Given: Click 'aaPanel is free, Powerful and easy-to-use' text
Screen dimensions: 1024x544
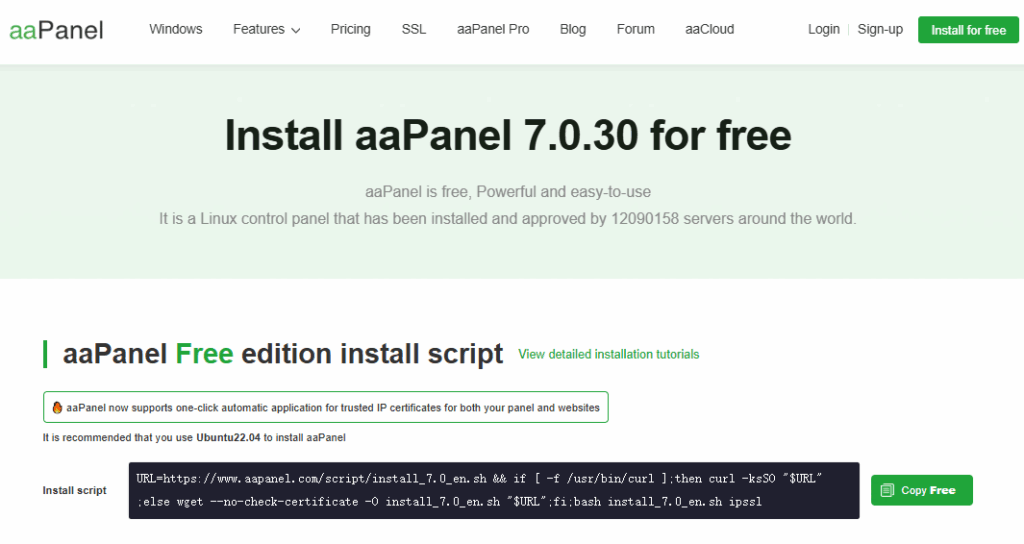Looking at the screenshot, I should 507,192.
